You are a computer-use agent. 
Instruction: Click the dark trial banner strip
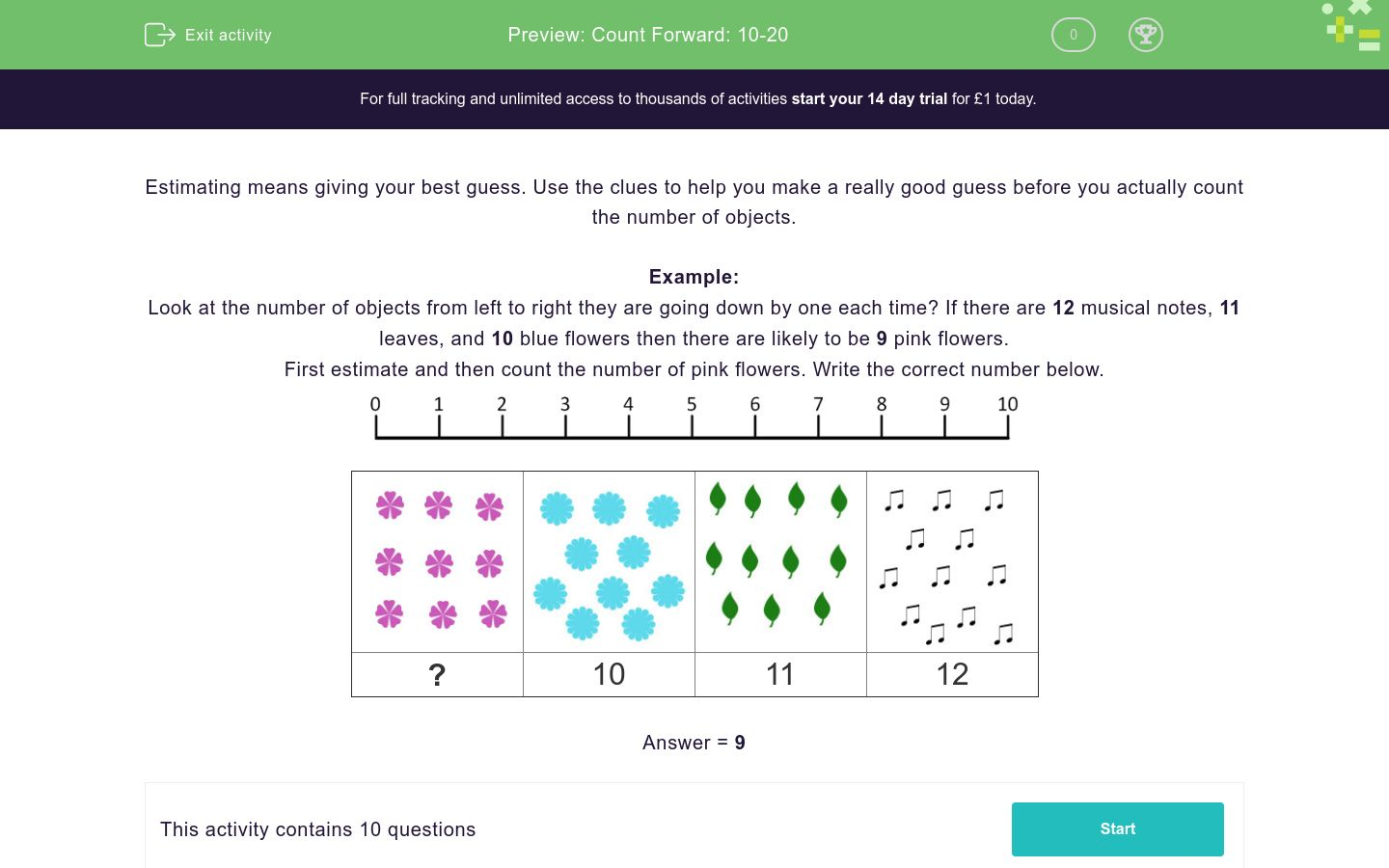694,98
